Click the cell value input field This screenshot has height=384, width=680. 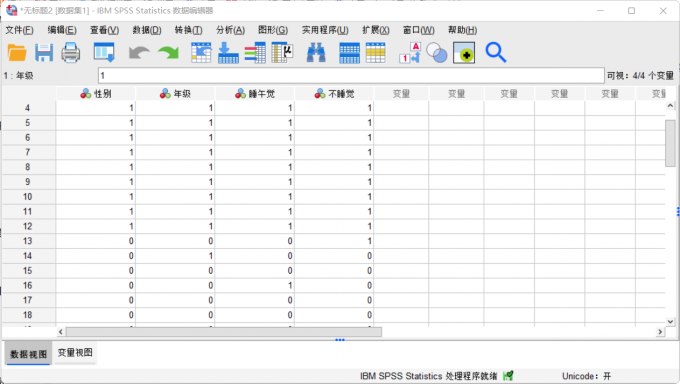tap(351, 75)
